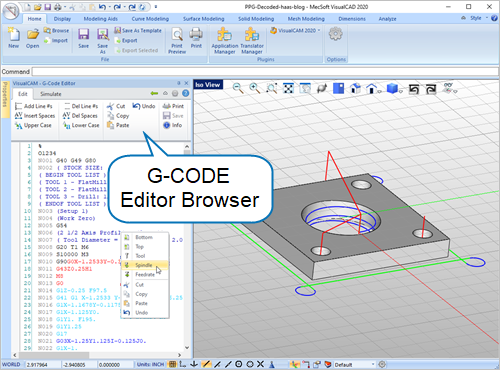Switch to the Curve Modeling tab
500x370 pixels.
click(x=150, y=19)
